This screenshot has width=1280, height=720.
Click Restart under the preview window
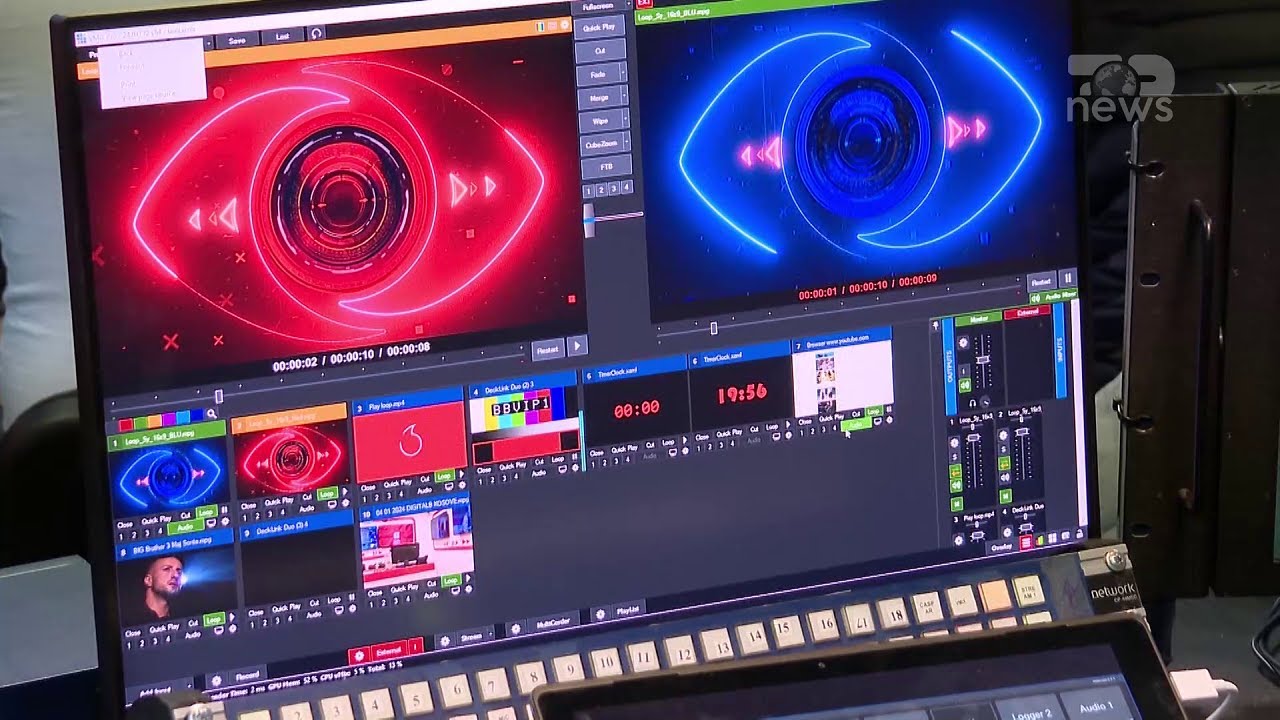[547, 350]
